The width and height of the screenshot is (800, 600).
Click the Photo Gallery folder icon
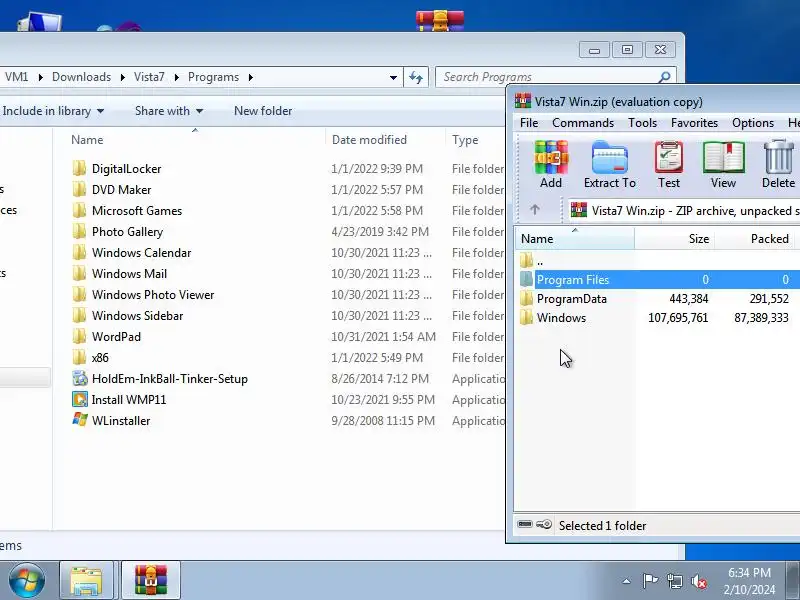click(79, 231)
